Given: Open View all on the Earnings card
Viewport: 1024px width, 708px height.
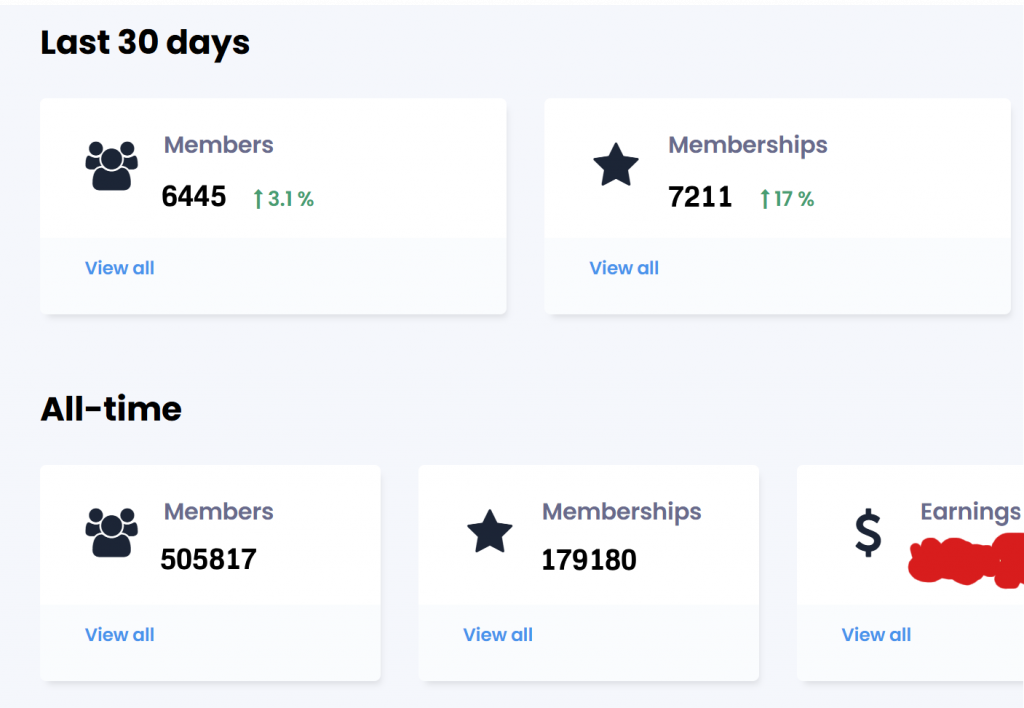Looking at the screenshot, I should (x=875, y=635).
